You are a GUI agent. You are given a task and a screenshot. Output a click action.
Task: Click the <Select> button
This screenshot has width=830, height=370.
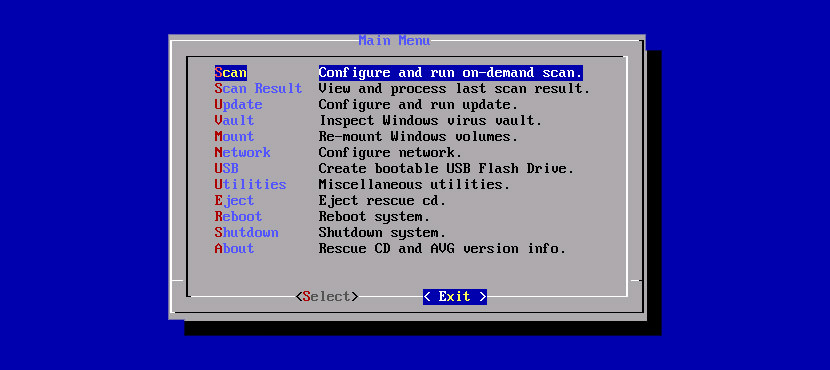click(x=327, y=296)
